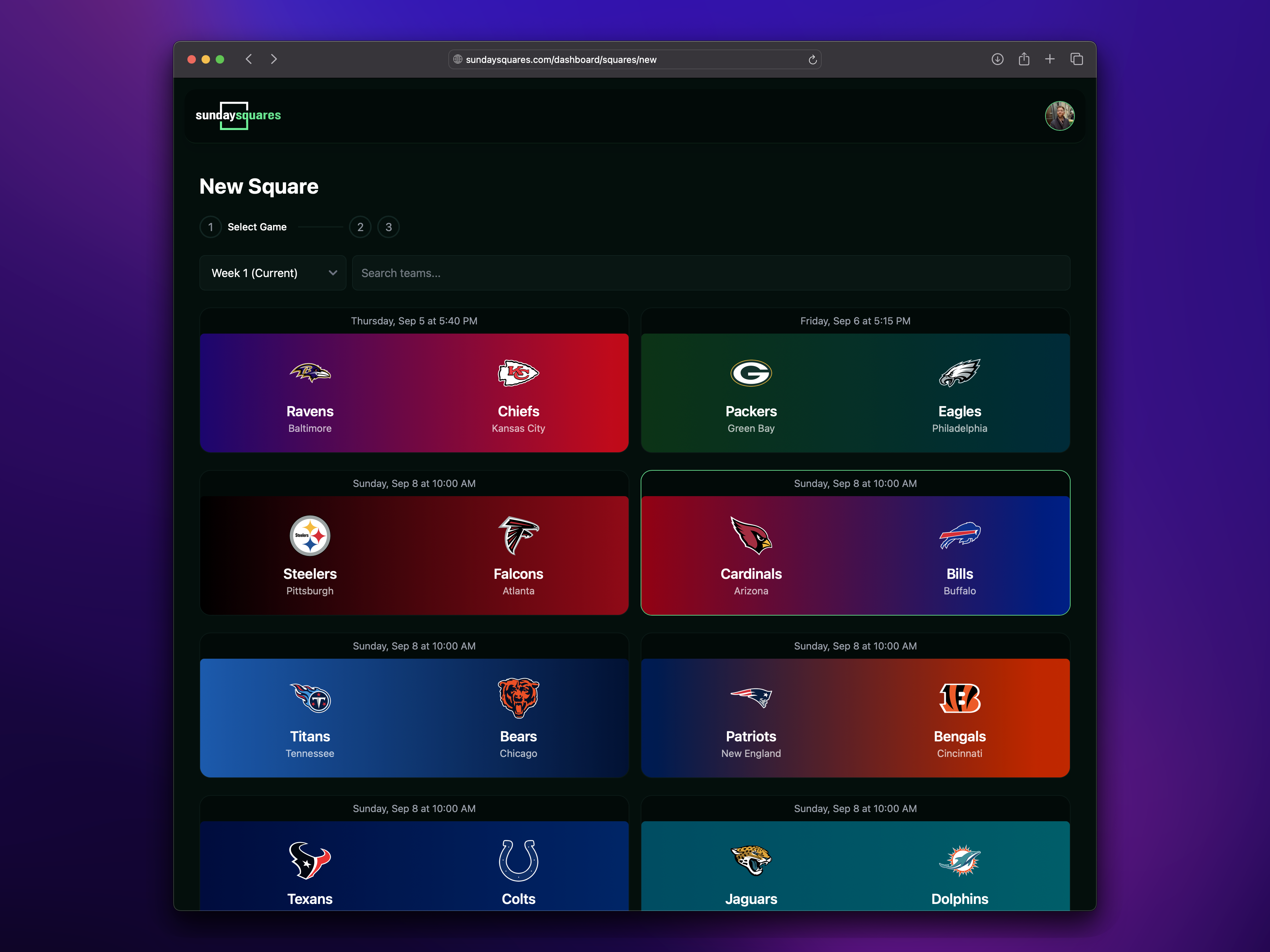Click the Dolphins team logo

click(x=959, y=860)
